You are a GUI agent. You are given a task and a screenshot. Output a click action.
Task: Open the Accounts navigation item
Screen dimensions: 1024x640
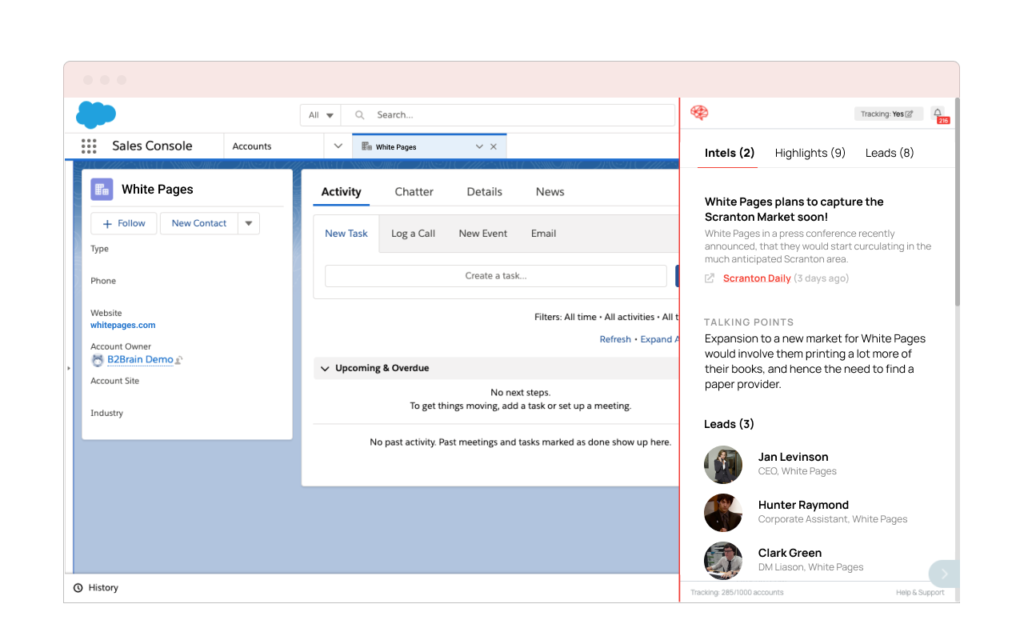tap(252, 146)
